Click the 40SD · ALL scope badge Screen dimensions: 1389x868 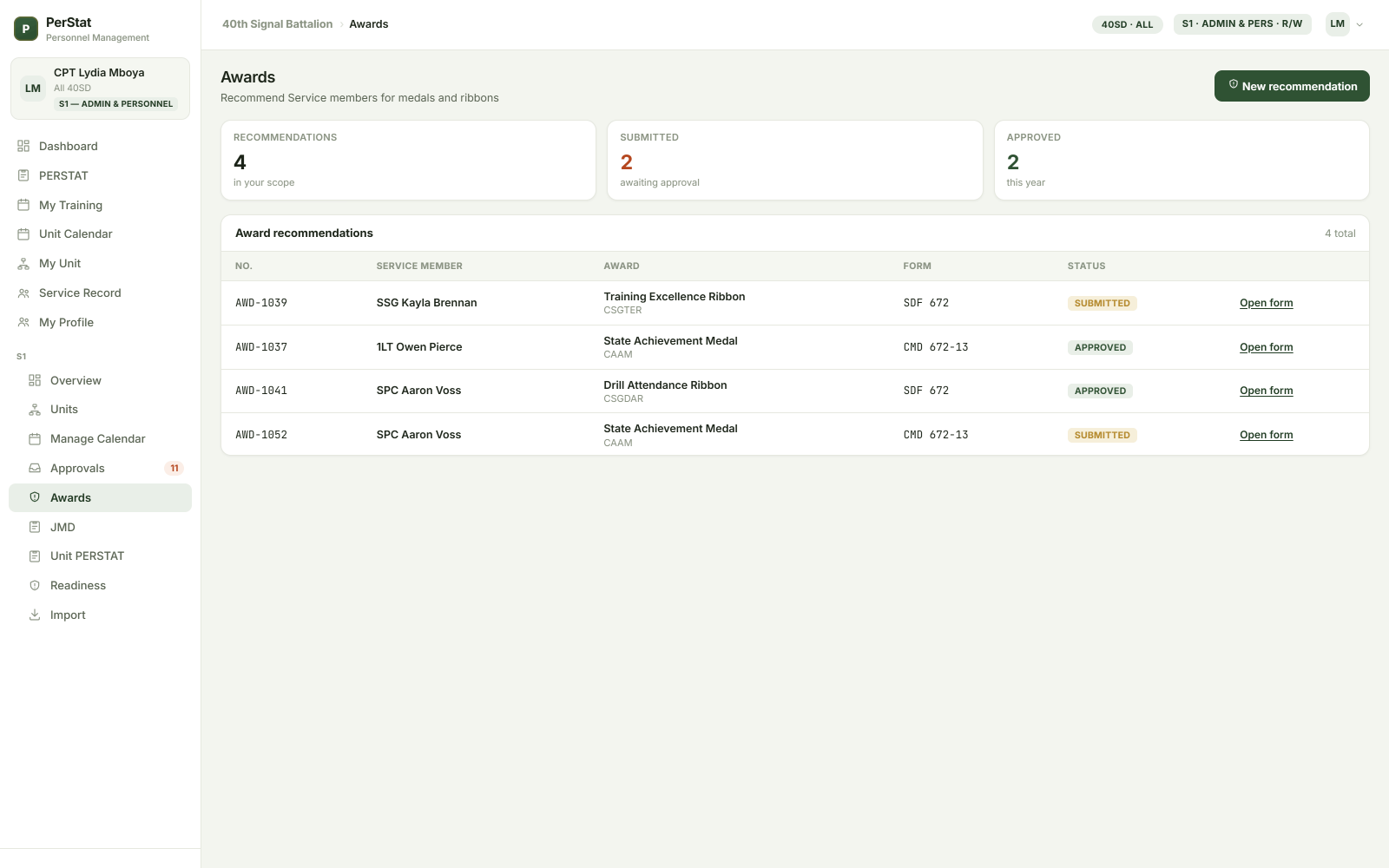(1127, 24)
